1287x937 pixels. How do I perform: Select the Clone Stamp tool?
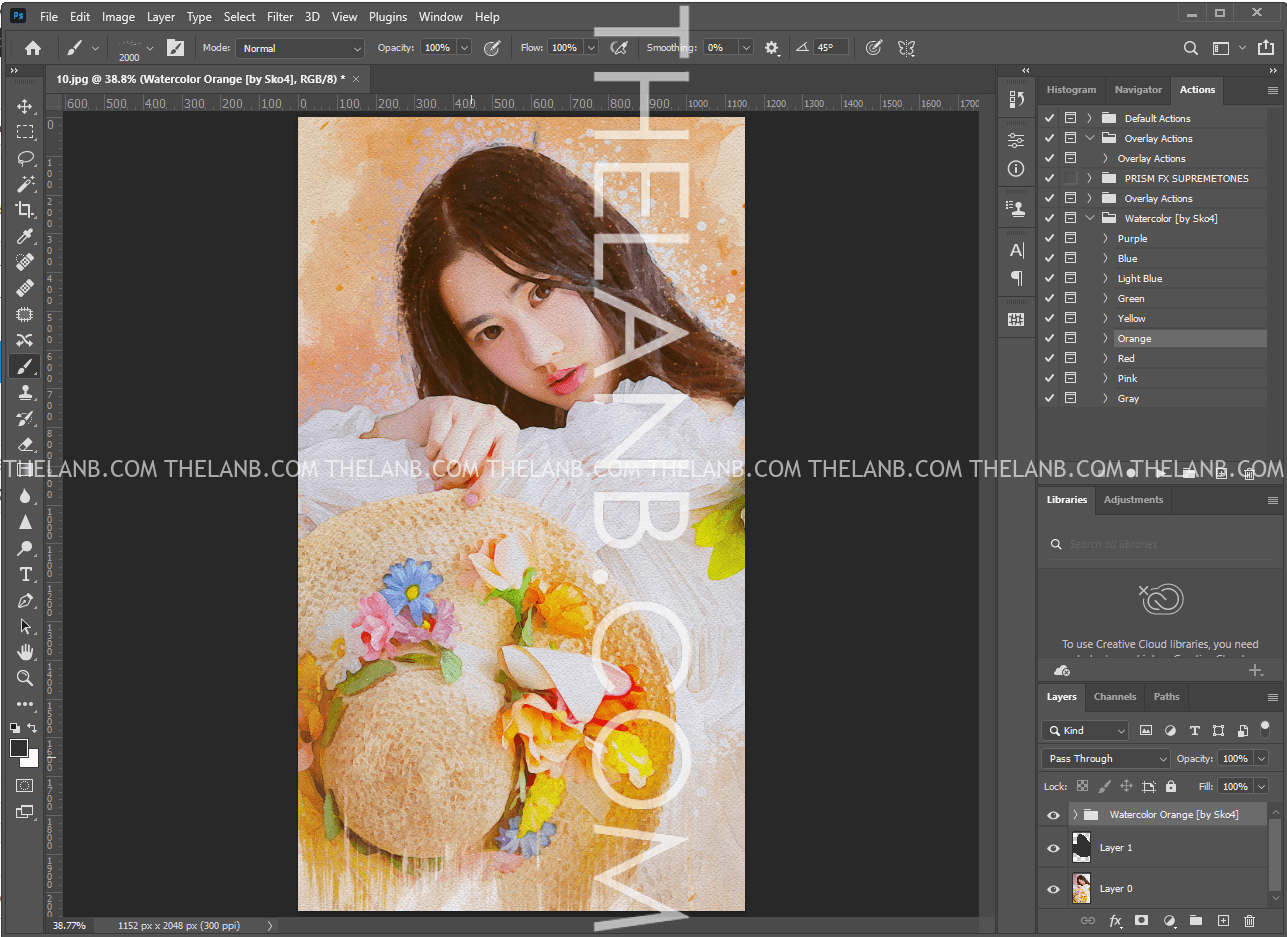coord(25,392)
